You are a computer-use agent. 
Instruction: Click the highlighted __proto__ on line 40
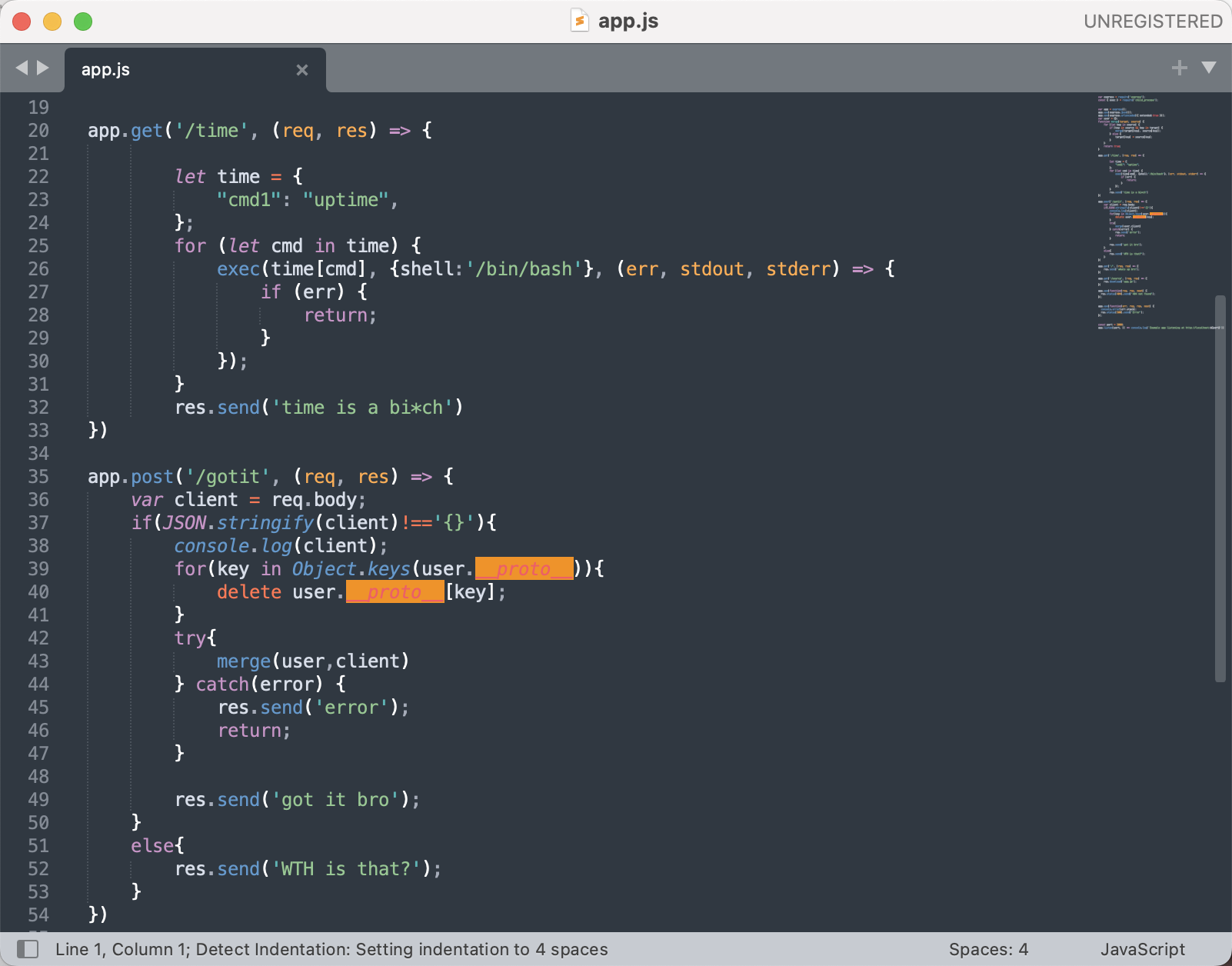pyautogui.click(x=395, y=592)
